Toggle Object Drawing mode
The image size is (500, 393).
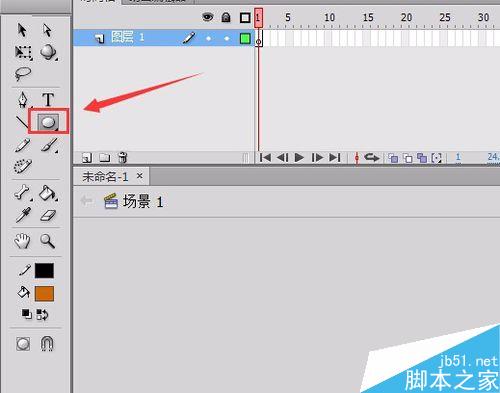point(23,344)
